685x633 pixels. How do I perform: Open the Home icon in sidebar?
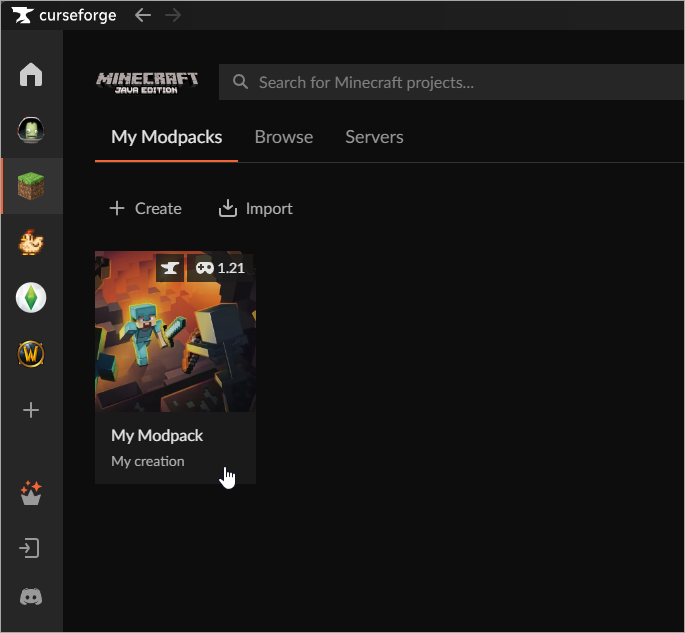[31, 75]
